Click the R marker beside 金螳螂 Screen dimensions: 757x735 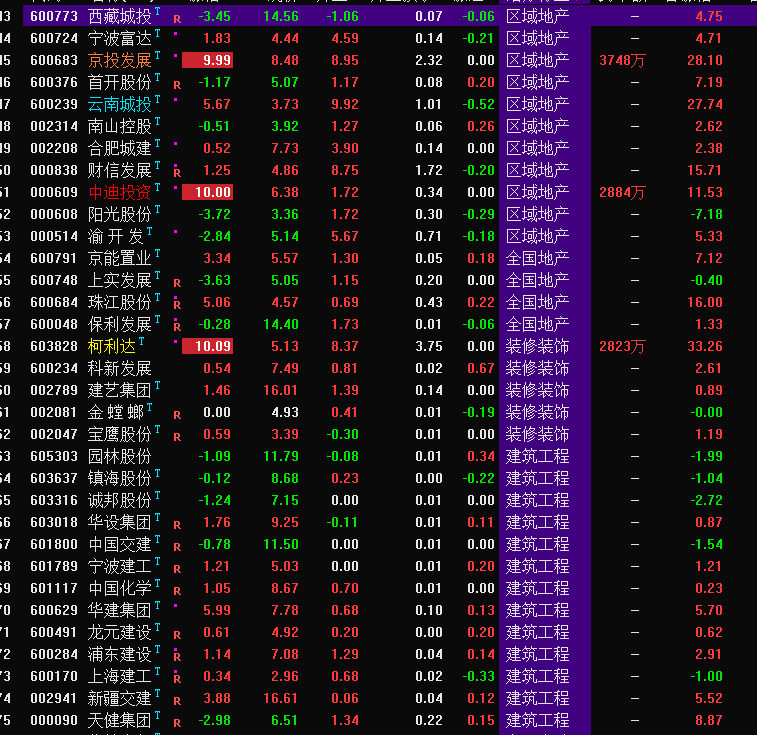tap(177, 415)
